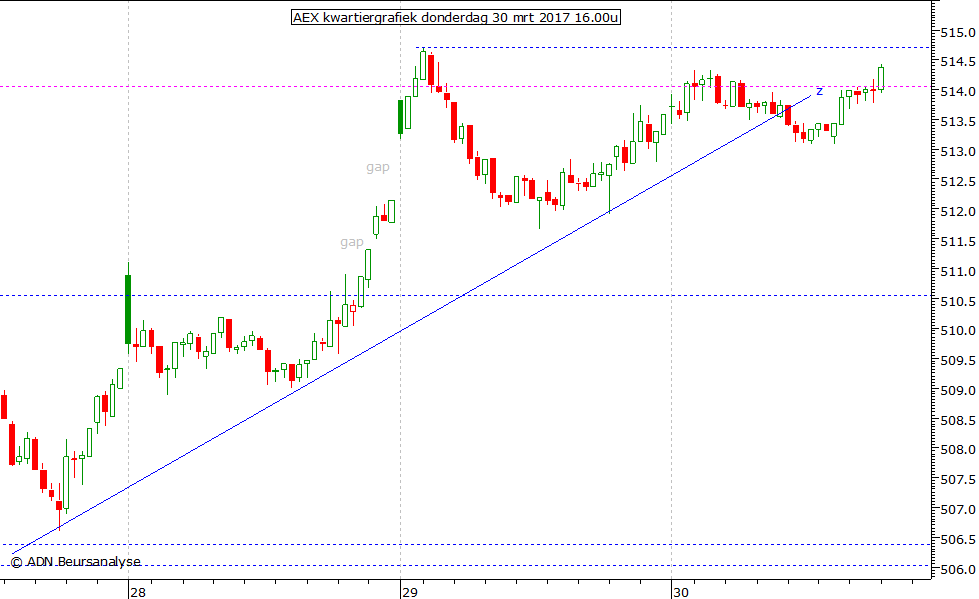Click the 508.0 price axis label

(x=958, y=449)
